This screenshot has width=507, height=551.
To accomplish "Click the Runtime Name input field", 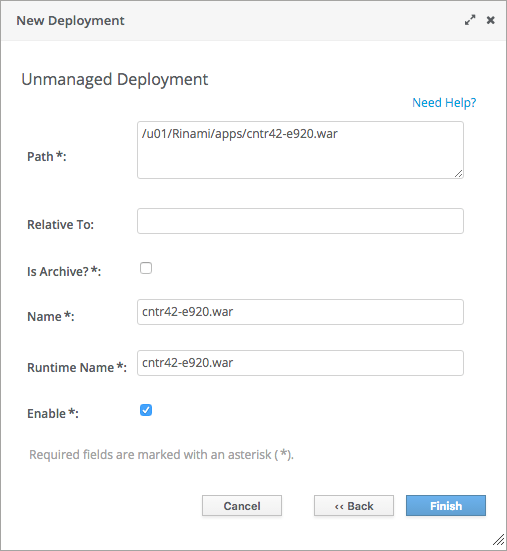I will point(300,363).
